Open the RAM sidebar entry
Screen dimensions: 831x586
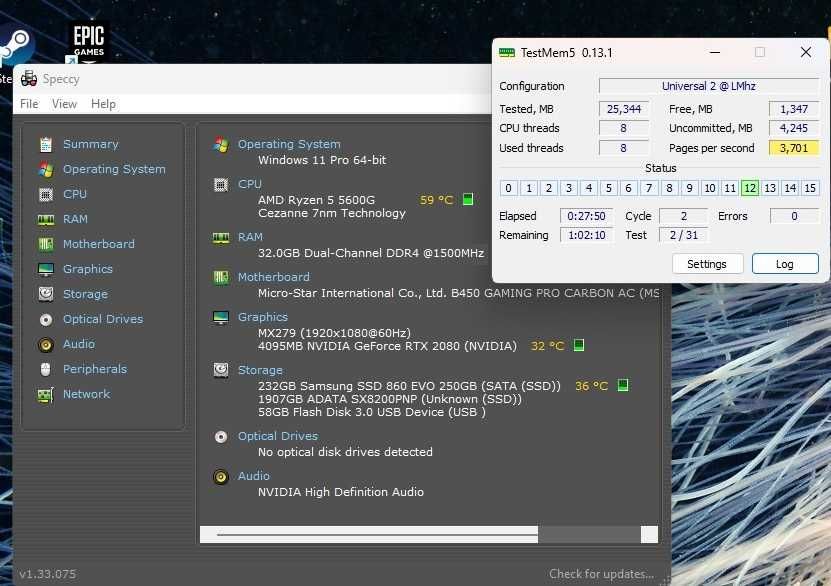(x=75, y=219)
